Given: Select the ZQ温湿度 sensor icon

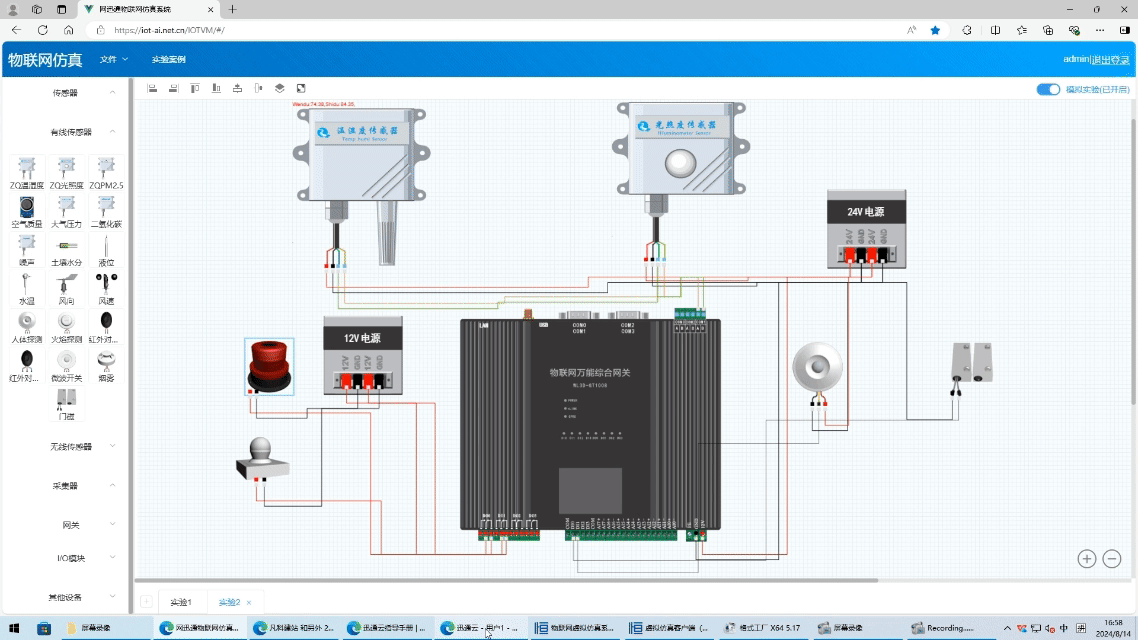Looking at the screenshot, I should pos(27,168).
